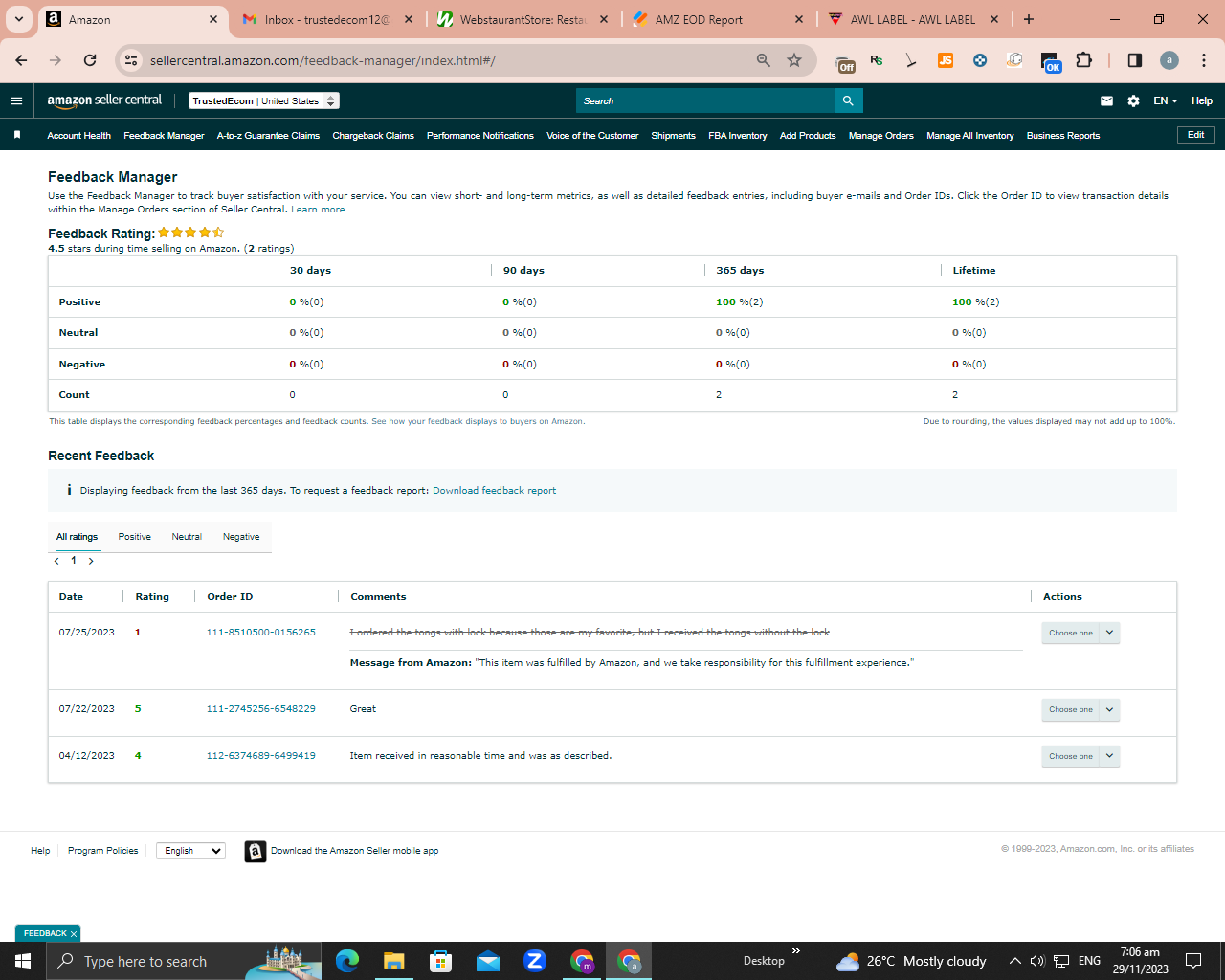The height and width of the screenshot is (980, 1225).
Task: Click the comment 'Item received in reasonable time and was as described.'
Action: tap(480, 756)
